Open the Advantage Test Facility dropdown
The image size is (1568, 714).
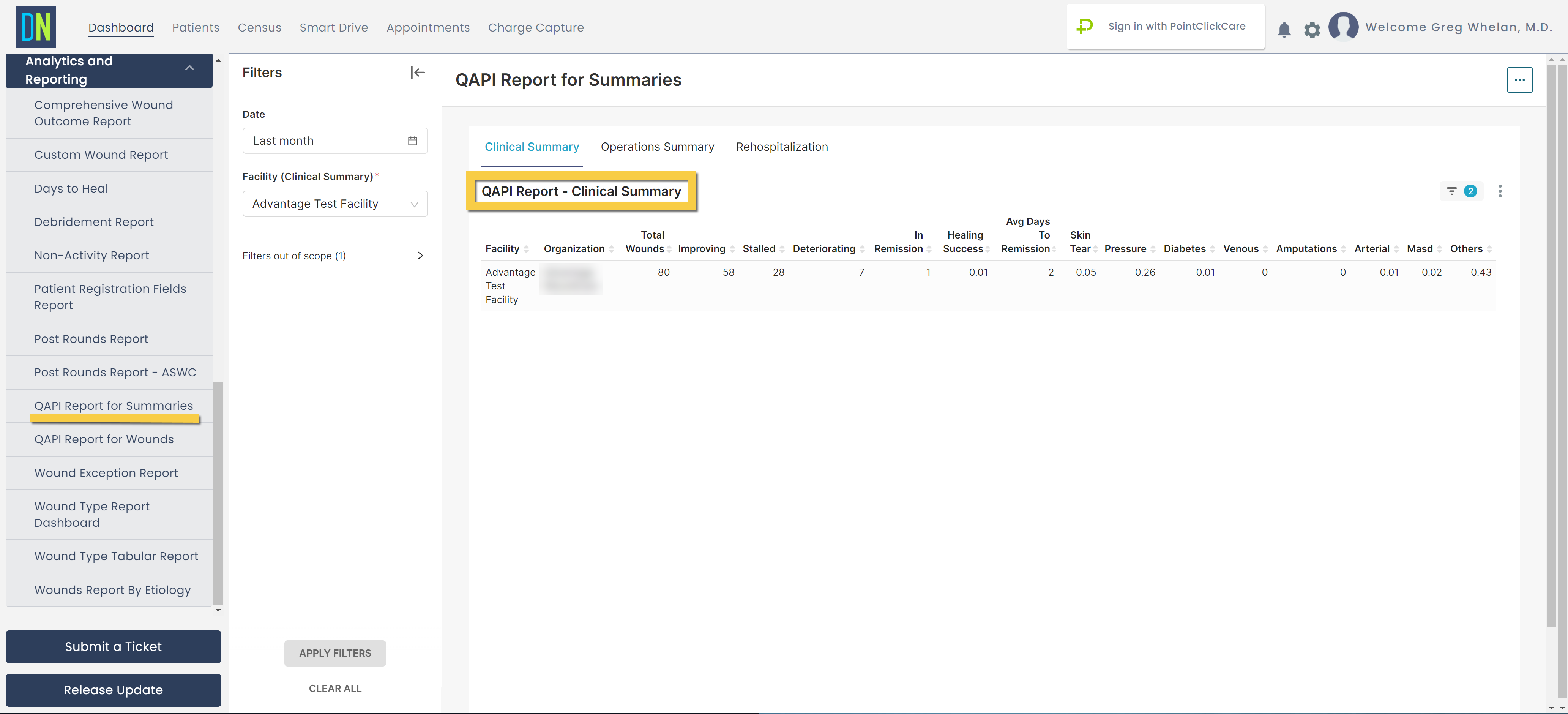(x=335, y=204)
